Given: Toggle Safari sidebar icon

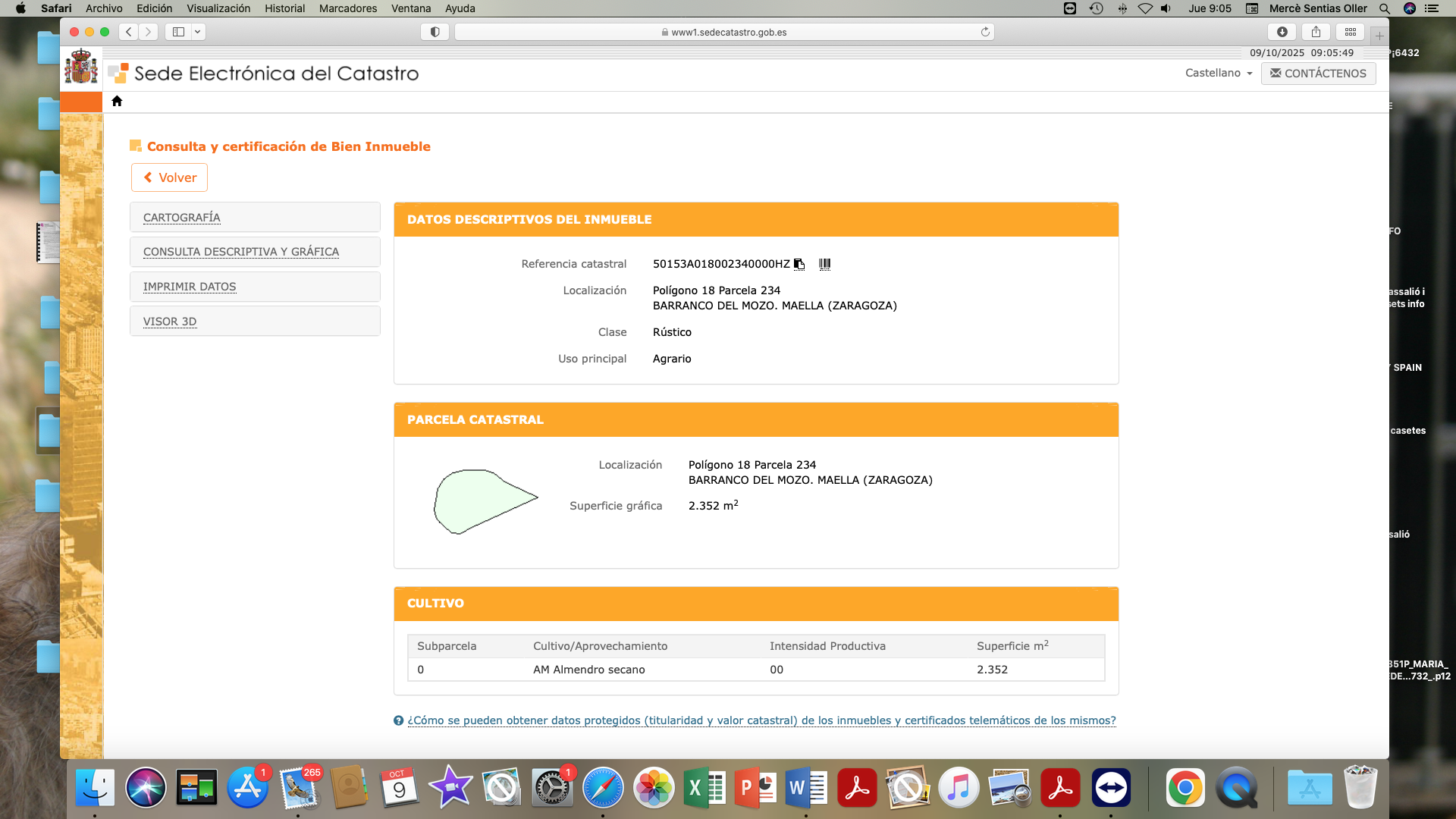Looking at the screenshot, I should (179, 32).
